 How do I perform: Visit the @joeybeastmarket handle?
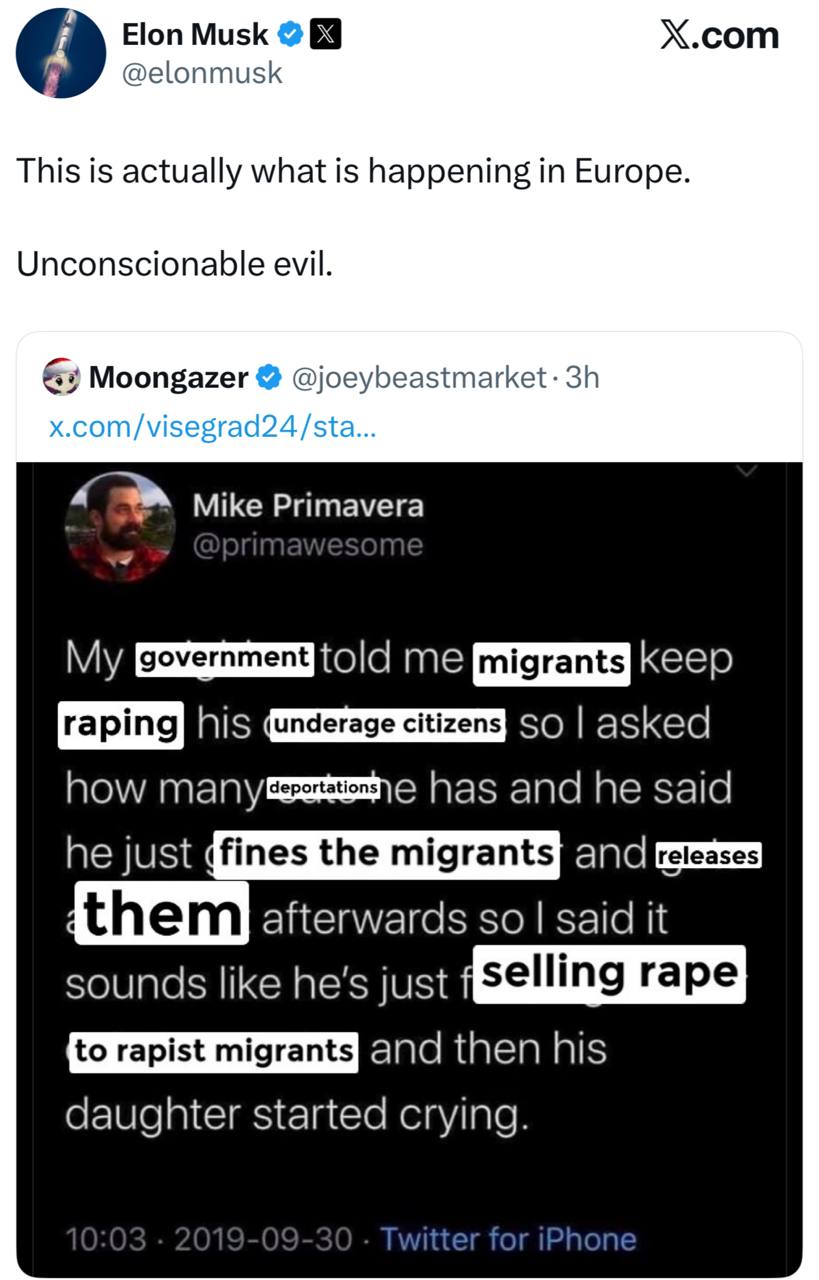pyautogui.click(x=418, y=378)
